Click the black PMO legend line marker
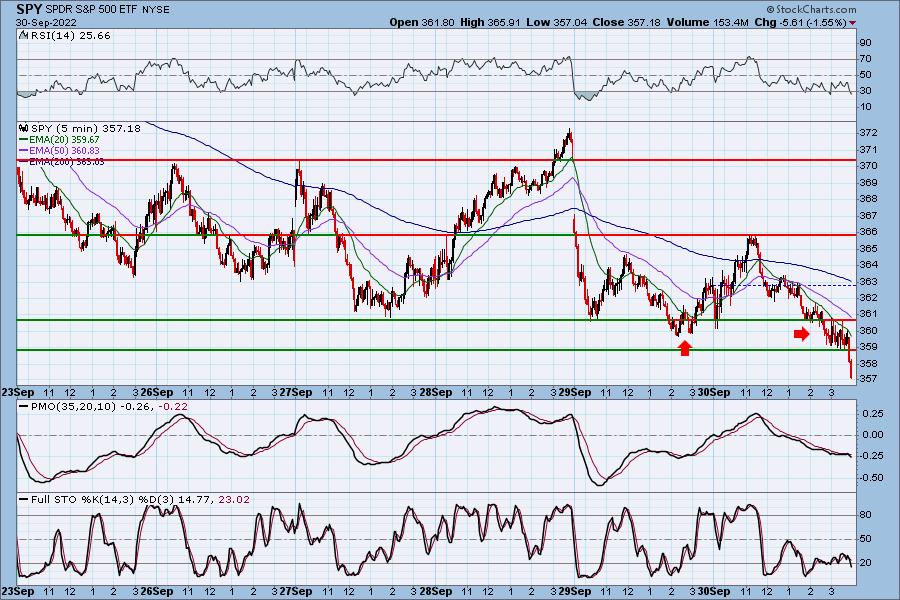The height and width of the screenshot is (600, 900). point(24,407)
